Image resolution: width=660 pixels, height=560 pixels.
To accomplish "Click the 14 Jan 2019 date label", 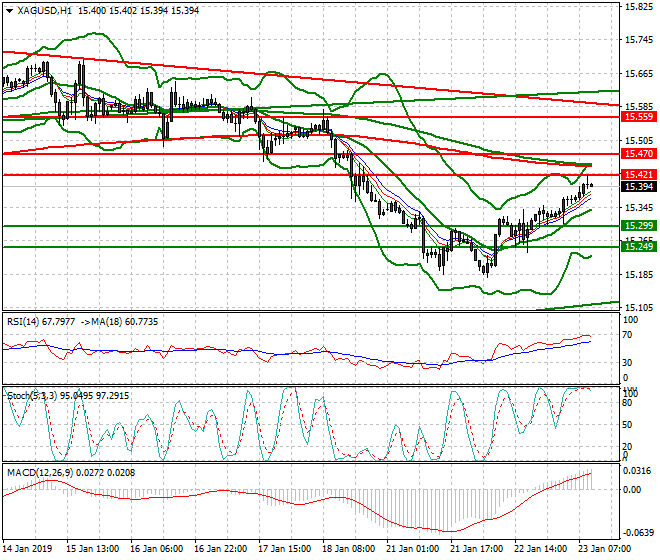I will (x=27, y=549).
